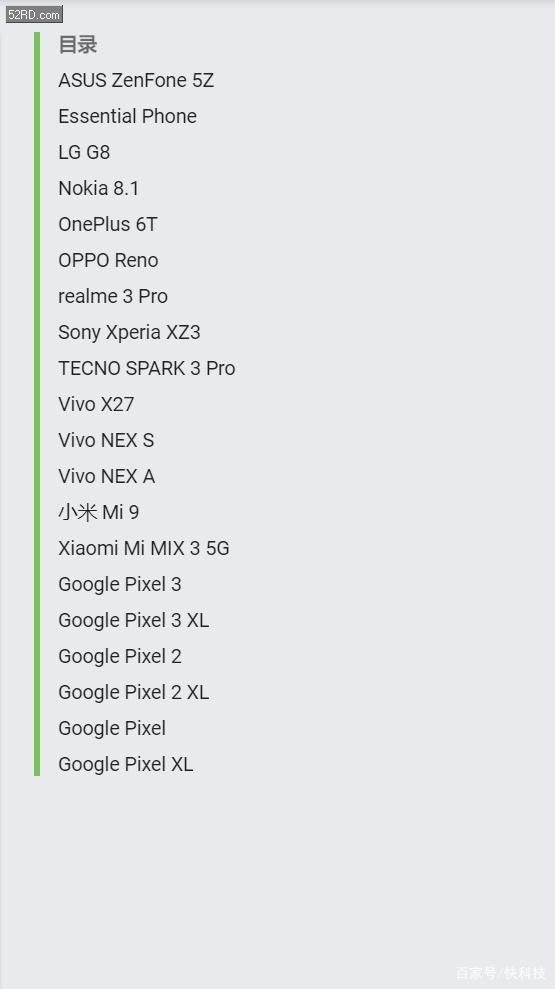Open the Vivo X27 entry
Screen dimensions: 555x989
(96, 404)
